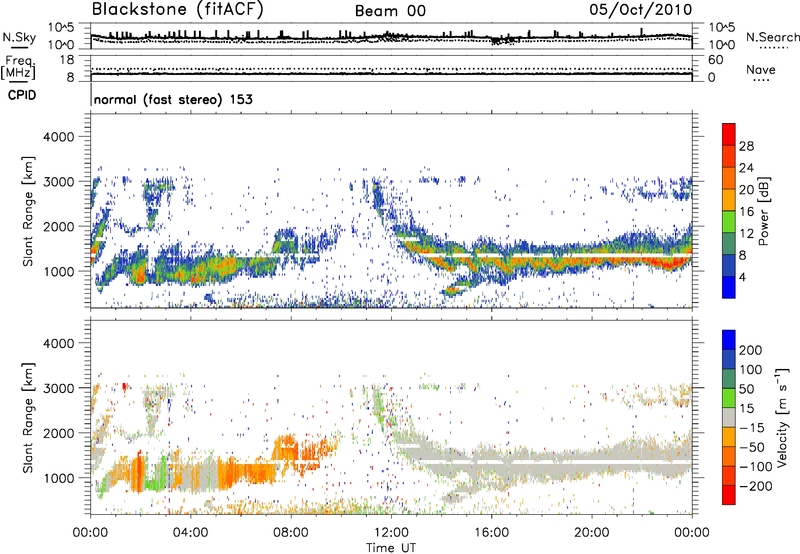Select the 24 label on the power colorbar

(746, 168)
